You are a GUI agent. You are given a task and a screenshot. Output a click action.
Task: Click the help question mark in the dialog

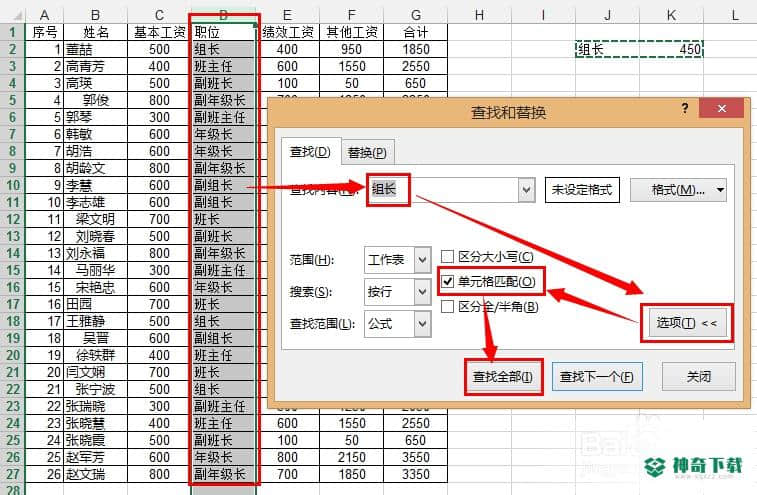685,108
